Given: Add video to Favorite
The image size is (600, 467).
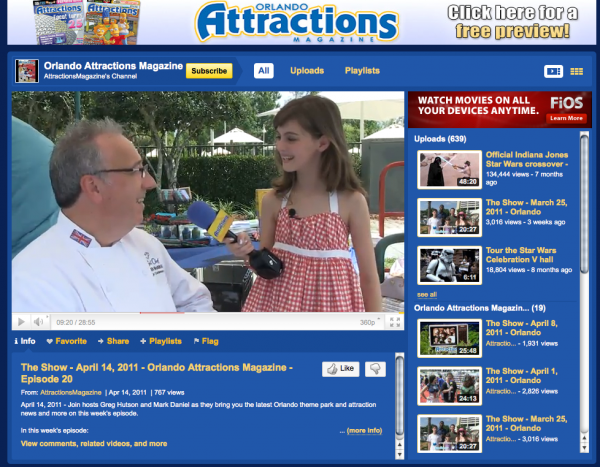Looking at the screenshot, I should tap(68, 341).
